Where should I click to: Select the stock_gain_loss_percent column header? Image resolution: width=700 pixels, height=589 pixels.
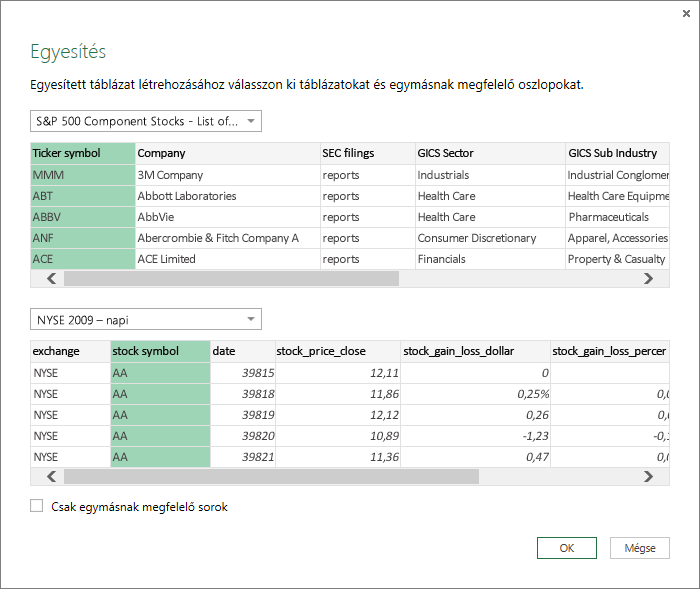[610, 351]
